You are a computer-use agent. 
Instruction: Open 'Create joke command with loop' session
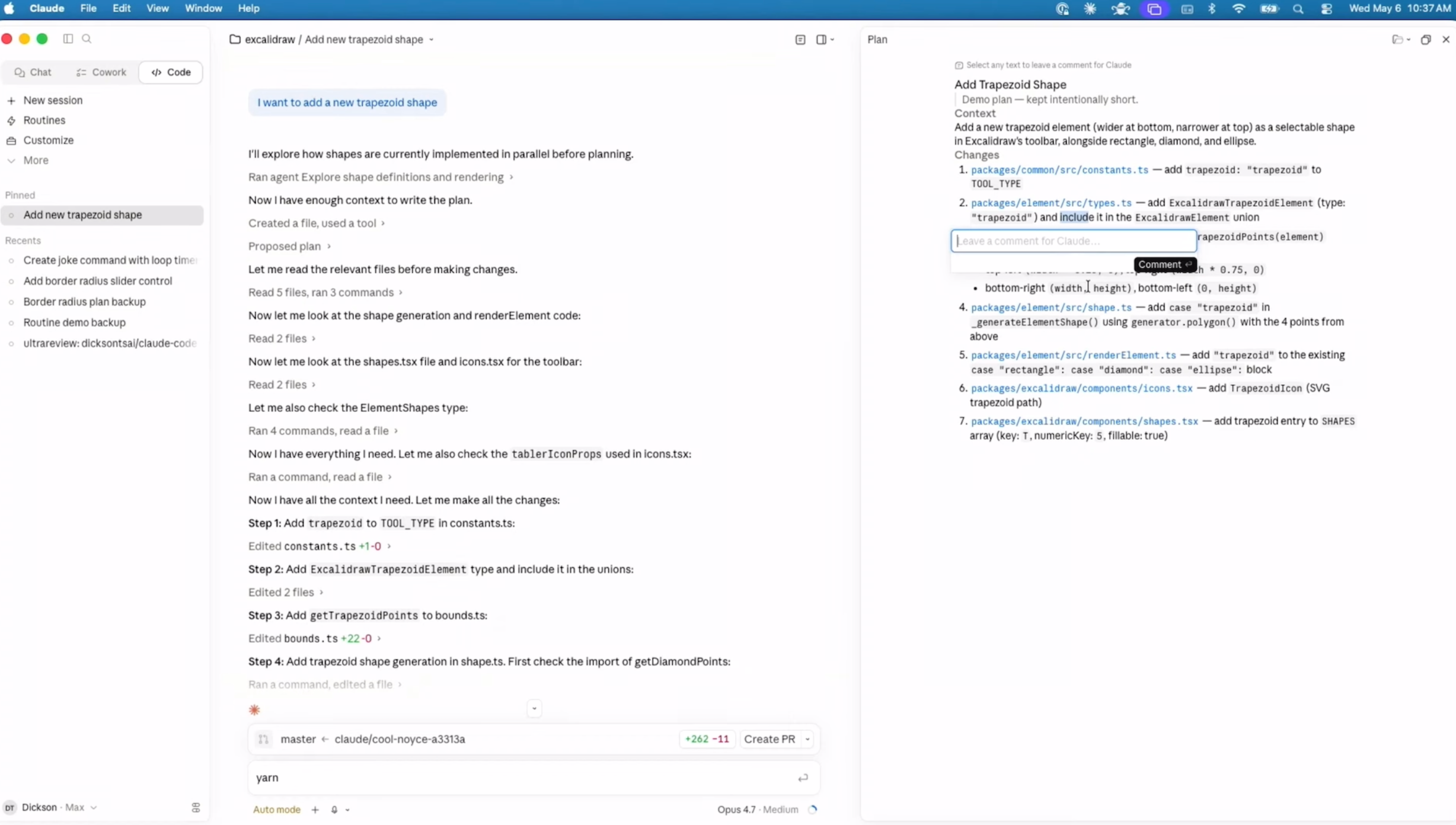[x=103, y=261]
